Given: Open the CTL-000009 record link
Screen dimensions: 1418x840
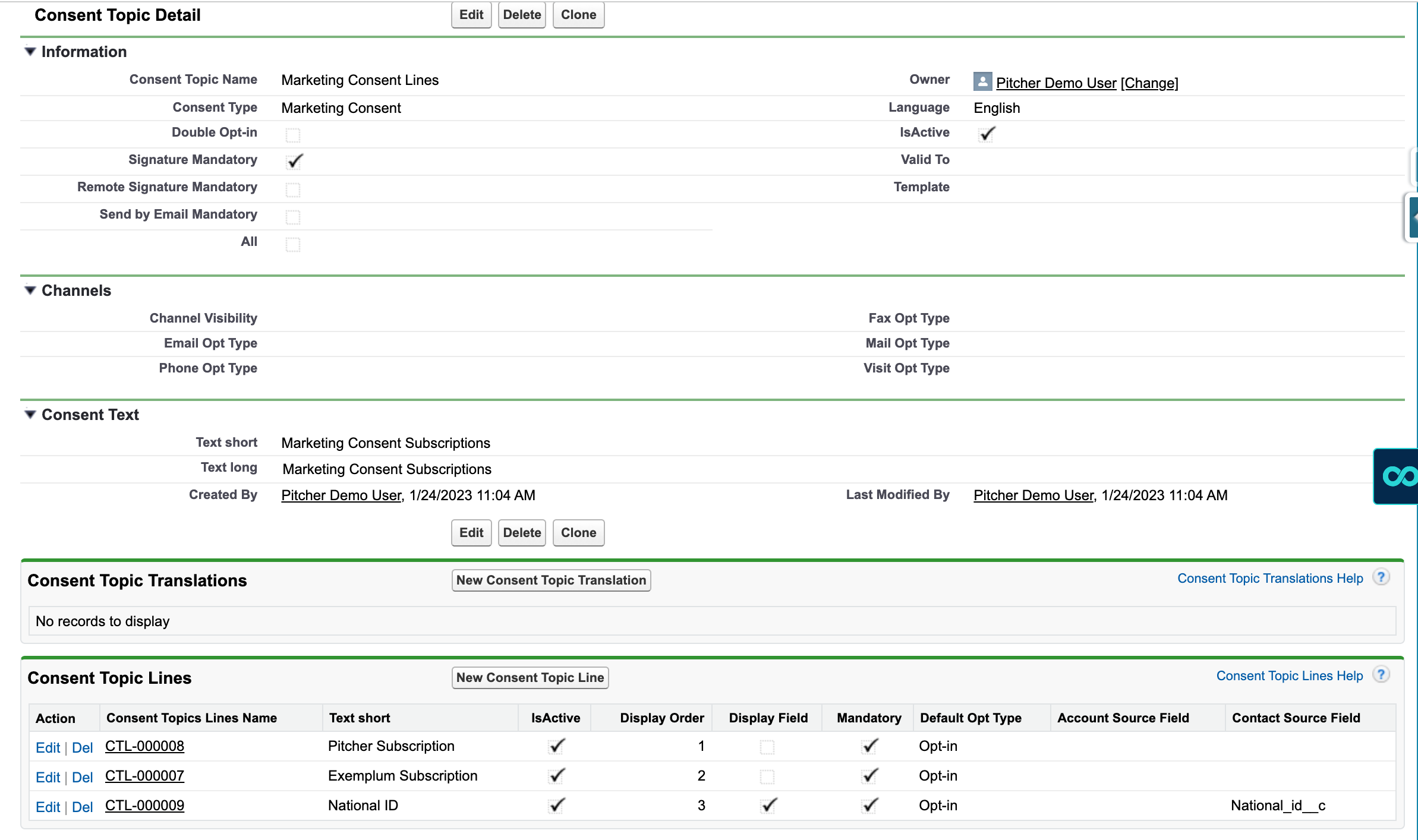Looking at the screenshot, I should point(144,806).
